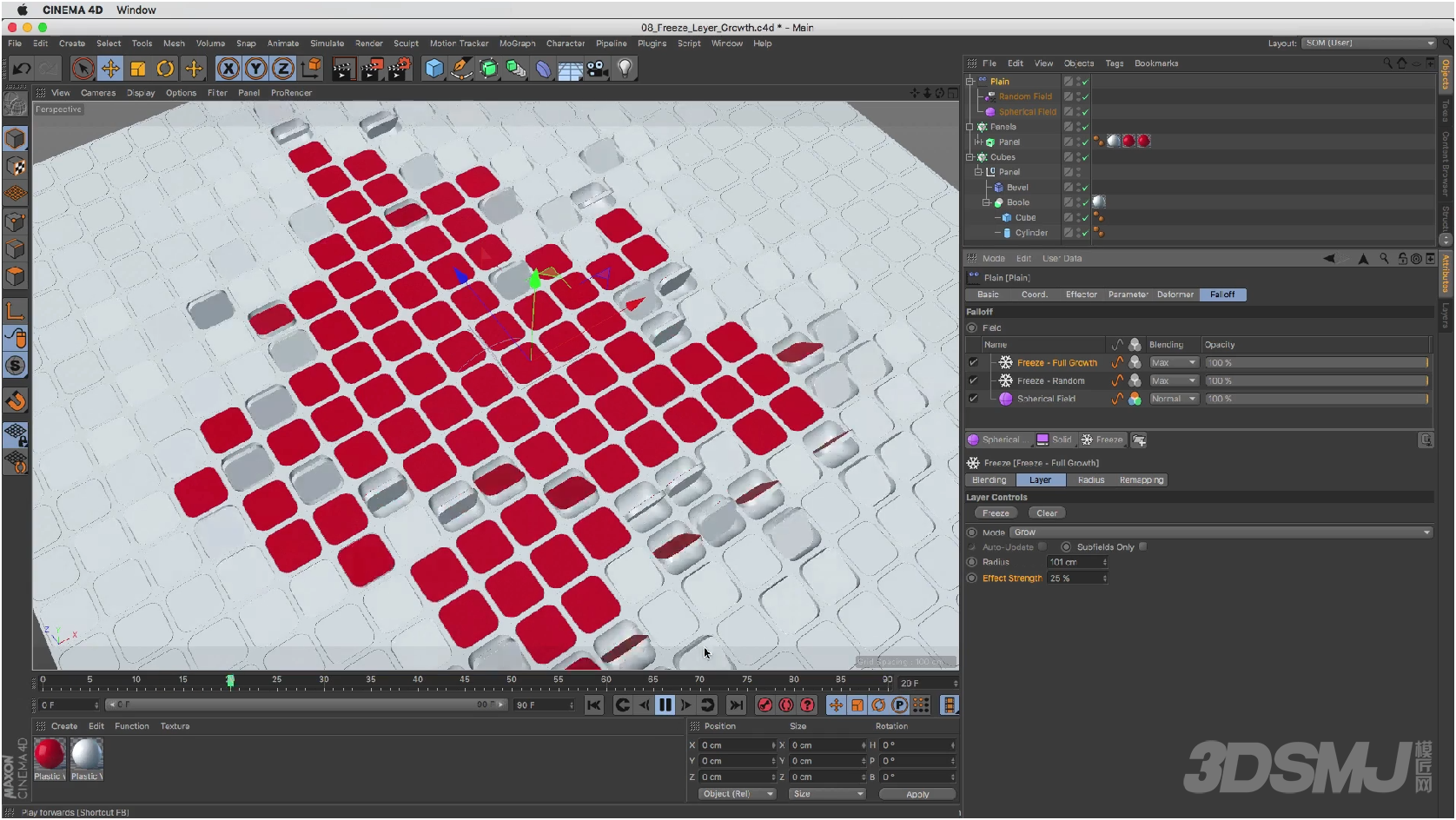
Task: Open the Render menu
Action: pyautogui.click(x=368, y=43)
